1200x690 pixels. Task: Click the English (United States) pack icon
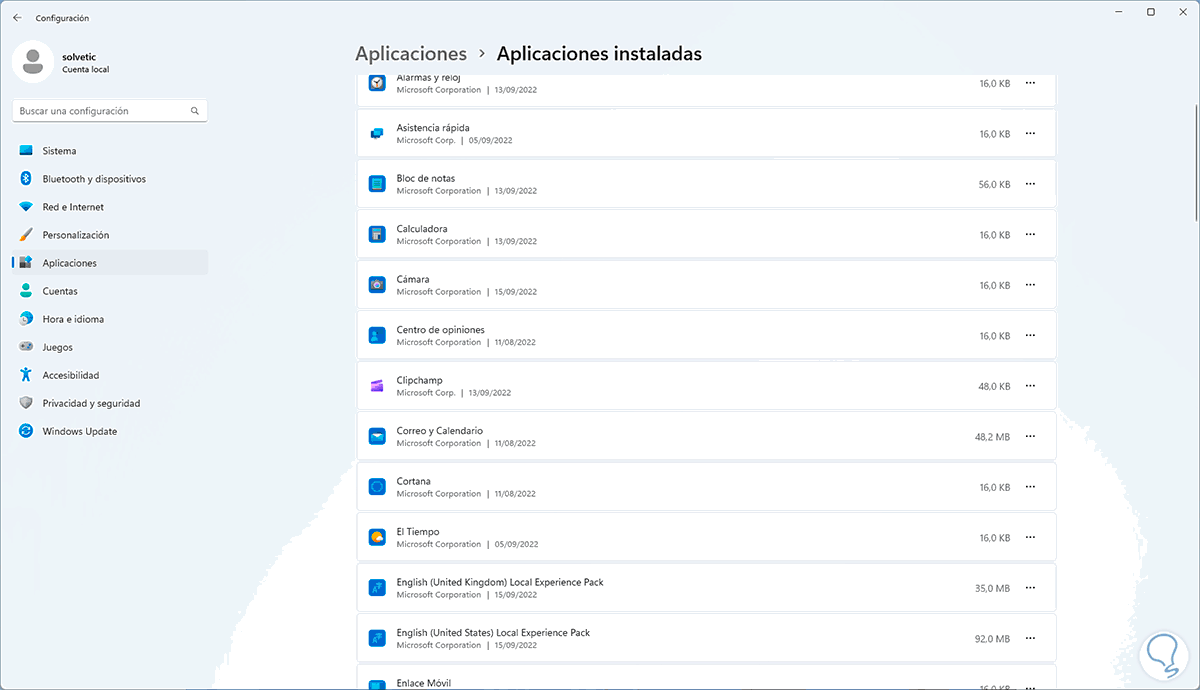pos(377,638)
